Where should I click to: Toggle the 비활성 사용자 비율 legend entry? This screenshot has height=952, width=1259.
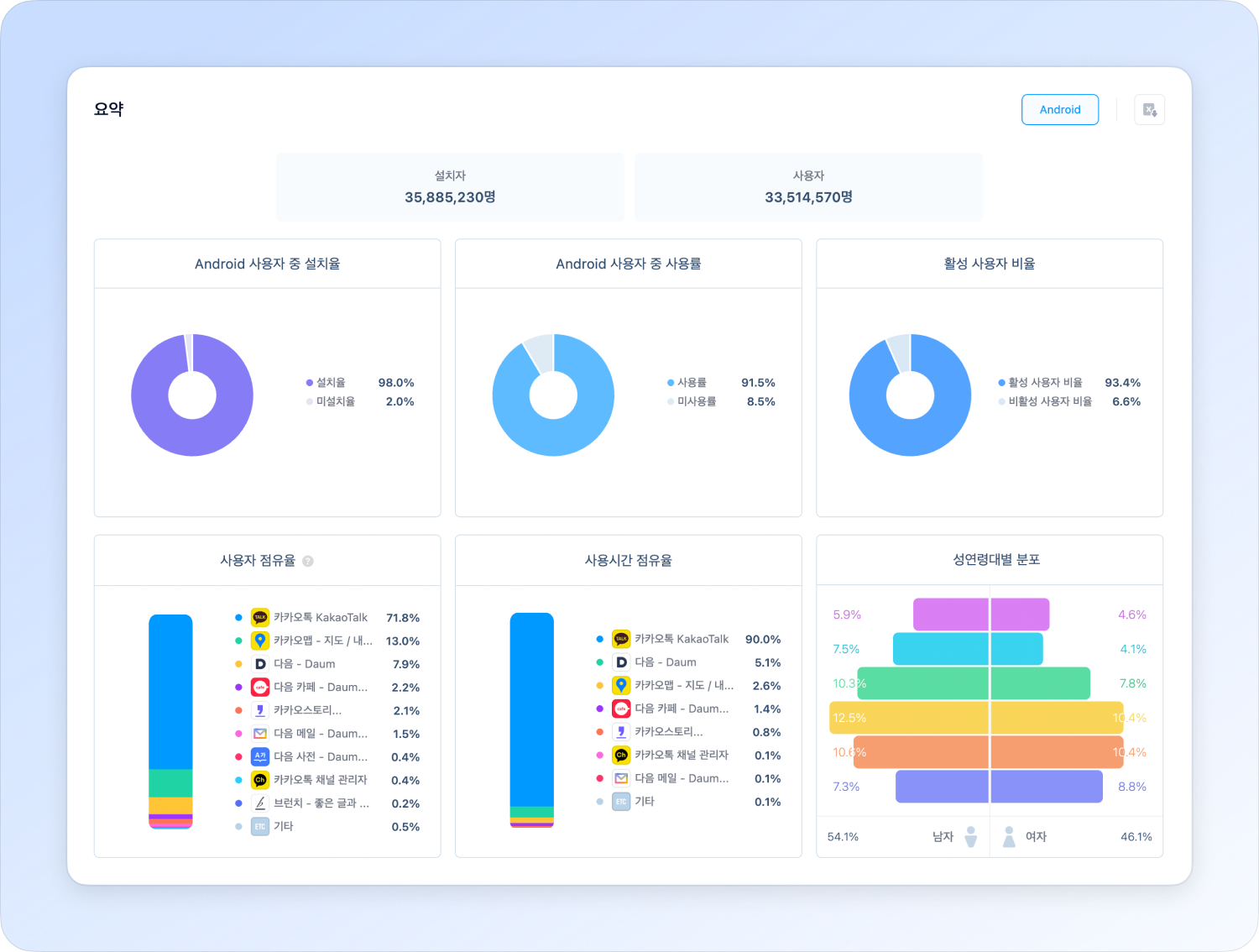(x=1049, y=402)
